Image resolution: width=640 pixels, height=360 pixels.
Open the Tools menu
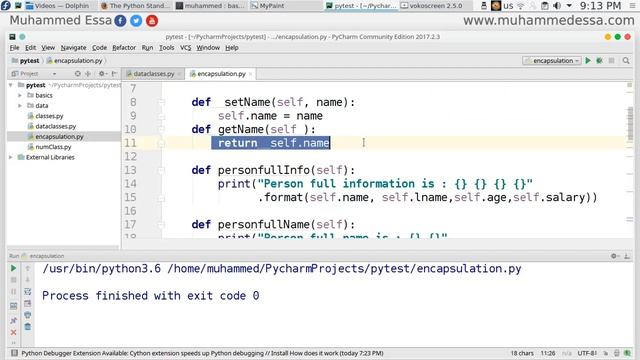167,48
